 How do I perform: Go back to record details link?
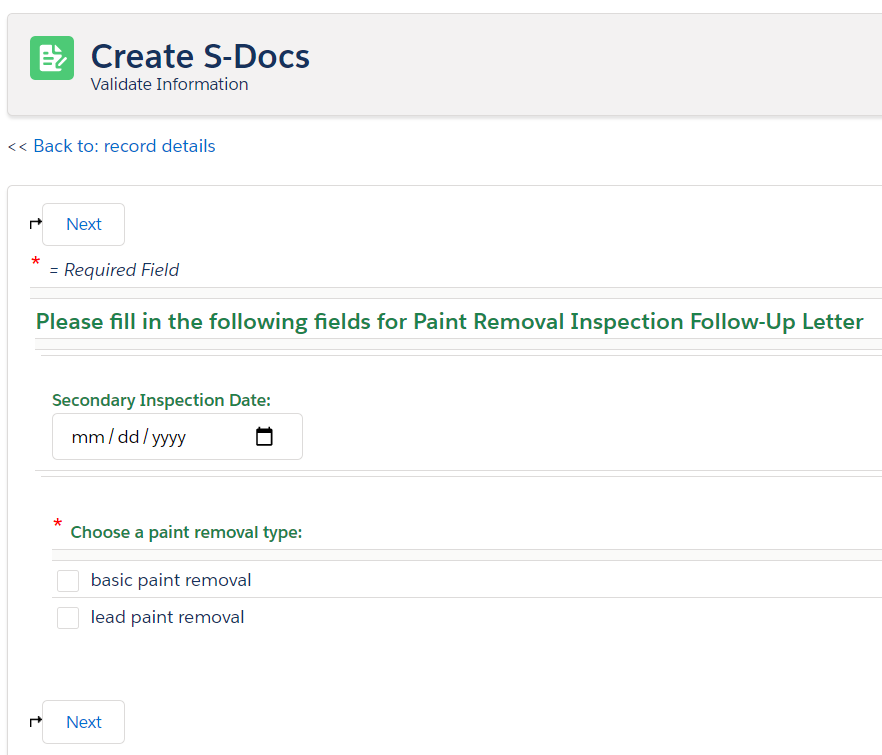124,146
